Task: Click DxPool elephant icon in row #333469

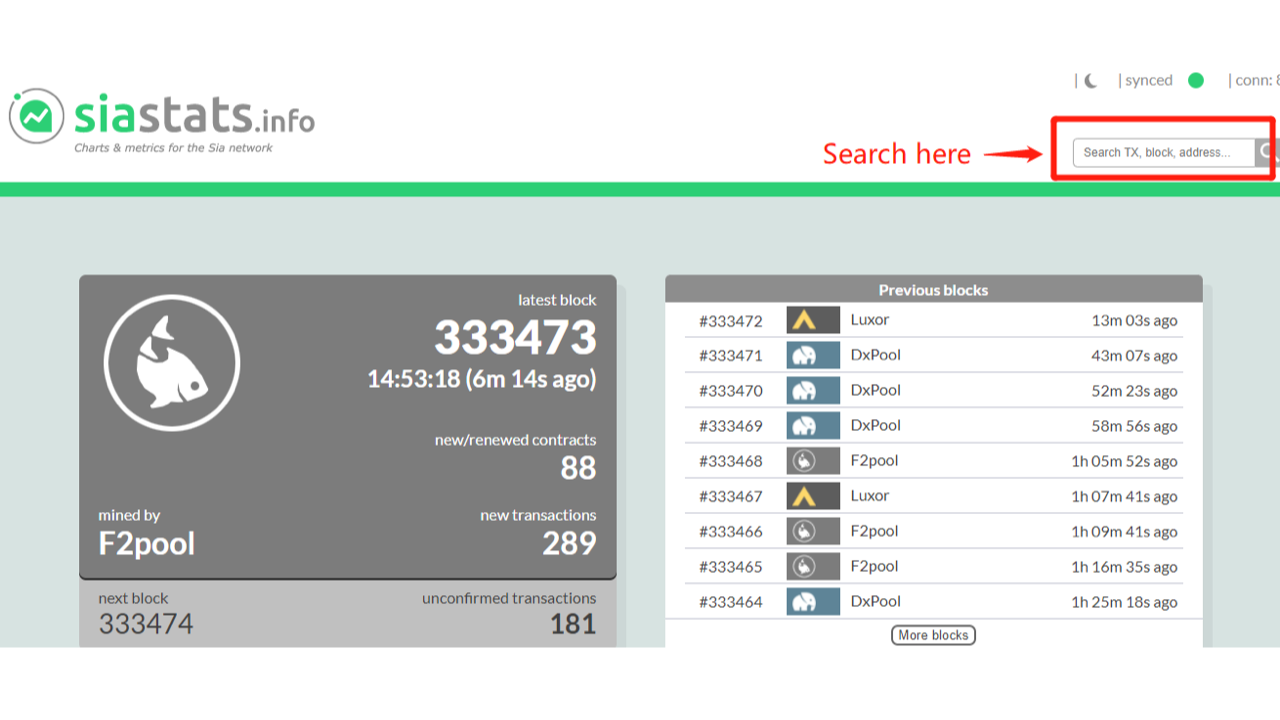Action: 813,425
